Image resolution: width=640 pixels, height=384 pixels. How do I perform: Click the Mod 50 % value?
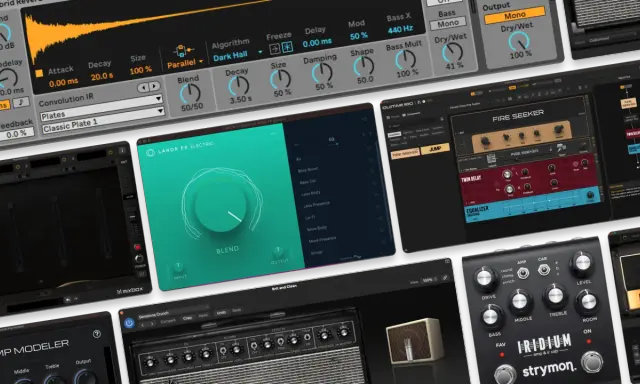click(359, 36)
